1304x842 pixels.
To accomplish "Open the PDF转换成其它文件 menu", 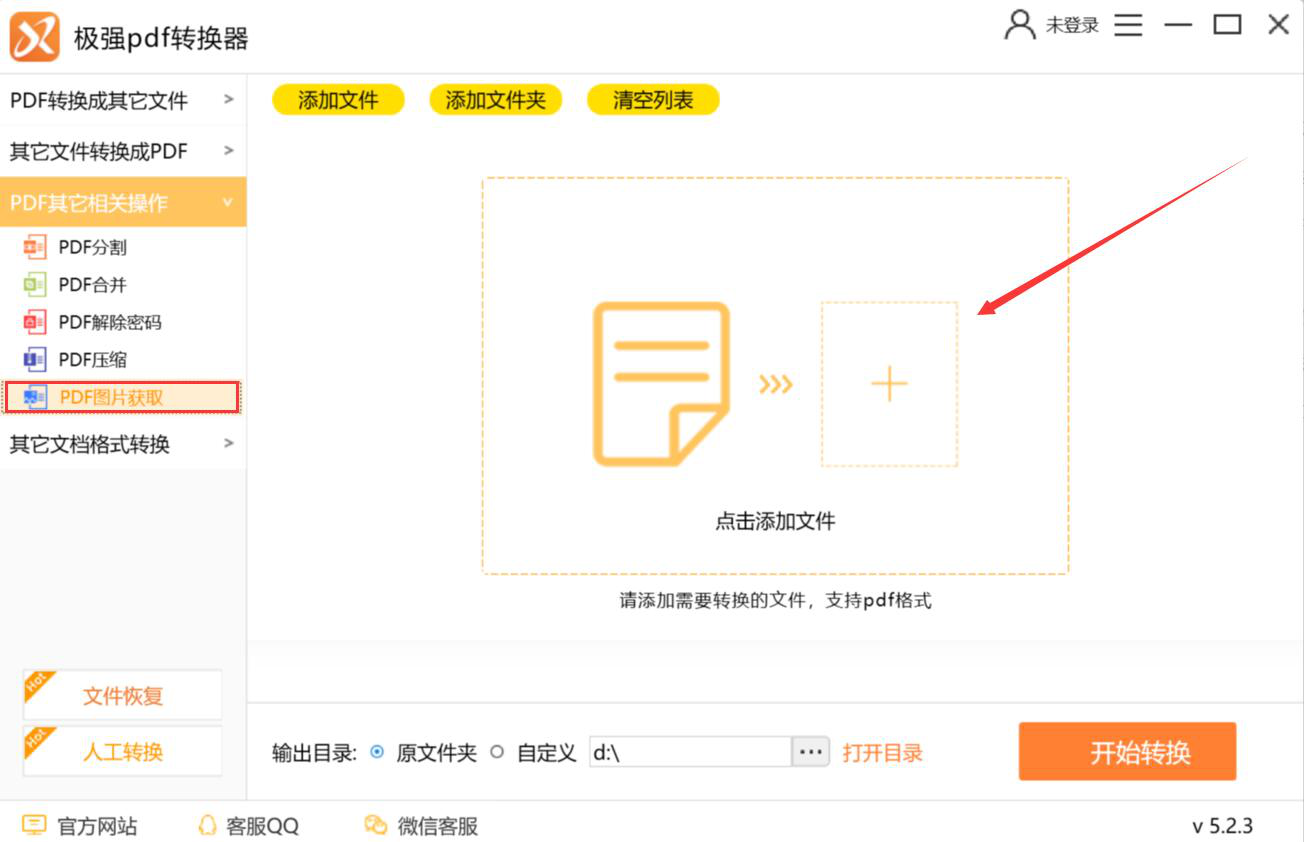I will pos(123,100).
